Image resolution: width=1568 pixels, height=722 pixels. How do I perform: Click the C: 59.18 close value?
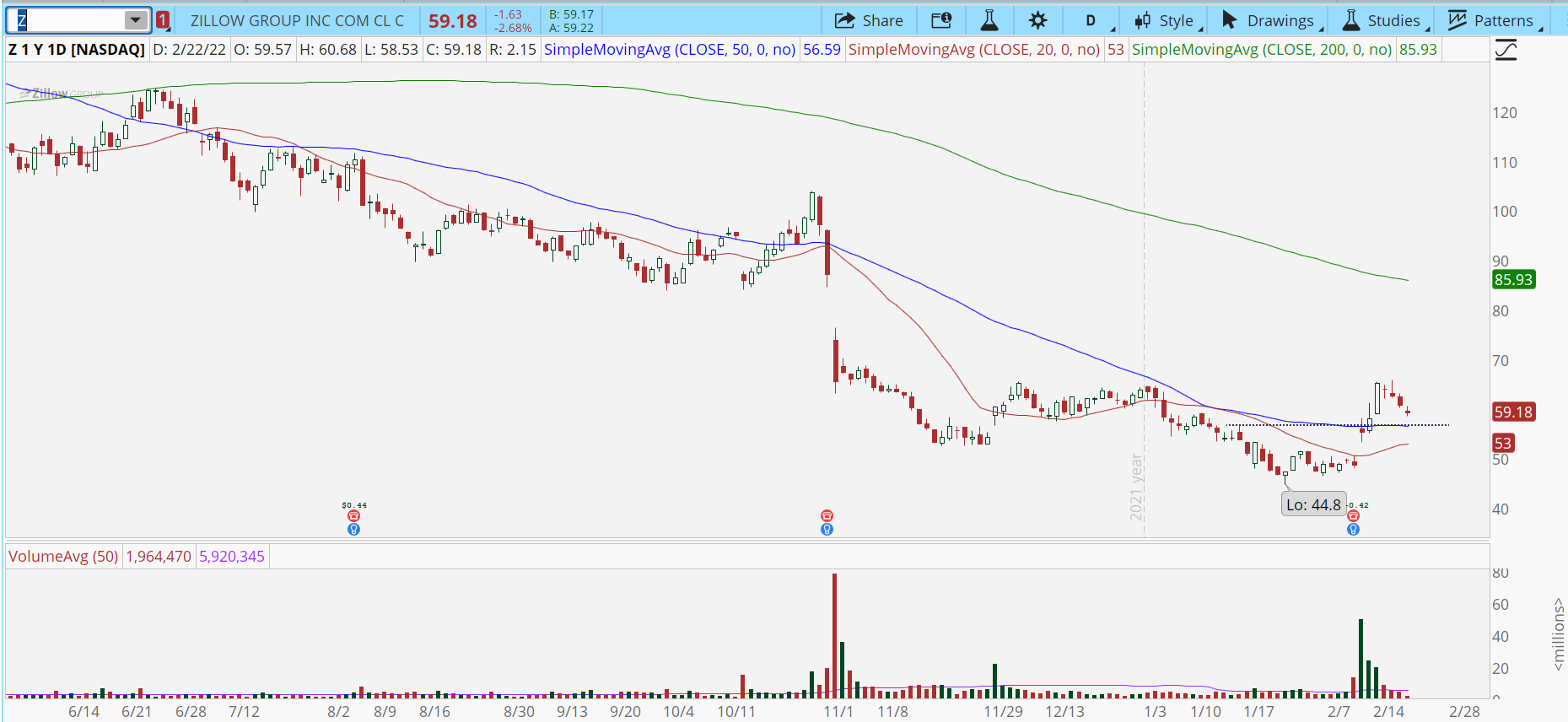pos(454,50)
